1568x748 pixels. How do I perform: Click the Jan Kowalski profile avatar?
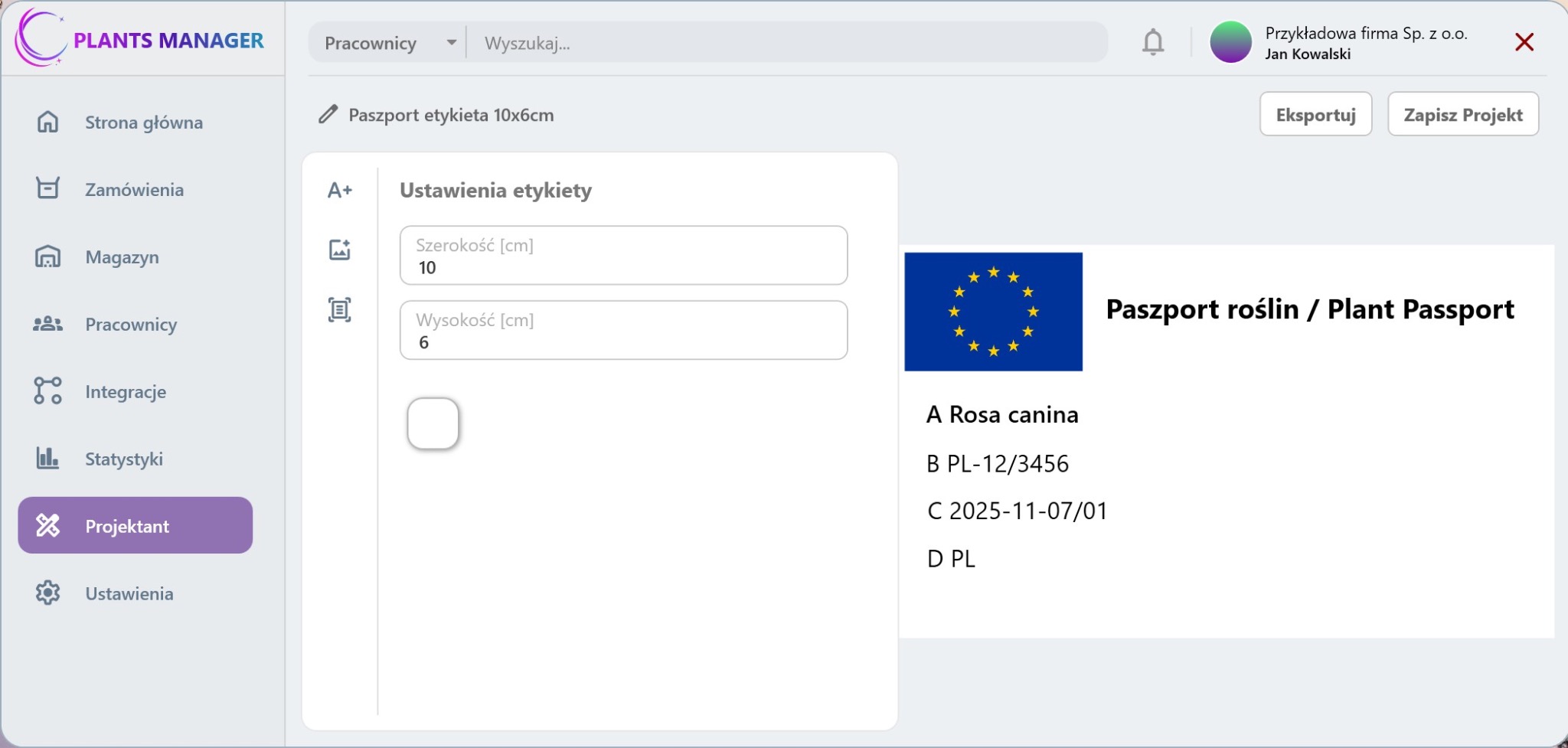(x=1233, y=41)
